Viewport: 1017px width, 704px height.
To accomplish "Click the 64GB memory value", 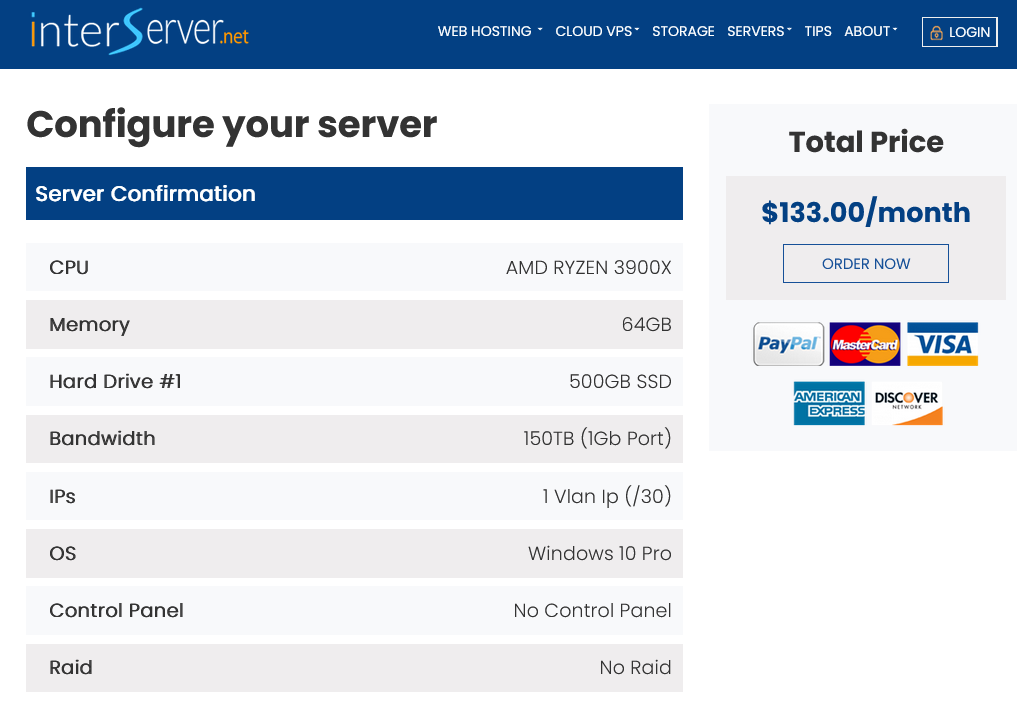I will [646, 324].
